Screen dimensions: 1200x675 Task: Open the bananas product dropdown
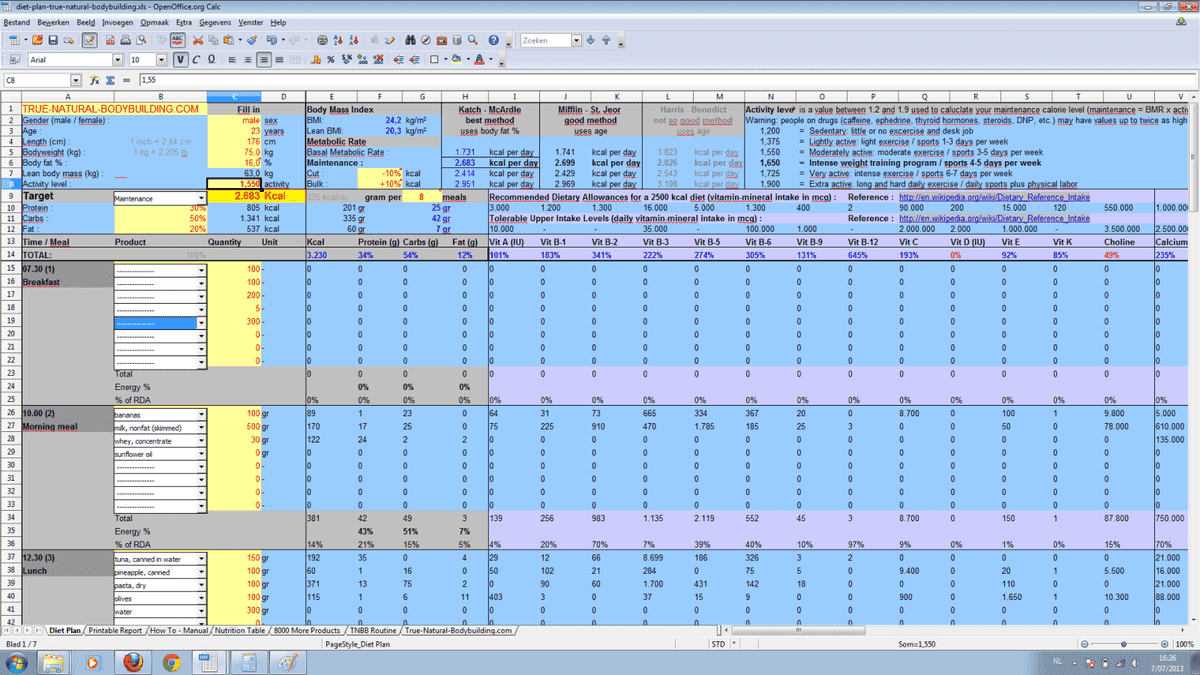click(200, 414)
